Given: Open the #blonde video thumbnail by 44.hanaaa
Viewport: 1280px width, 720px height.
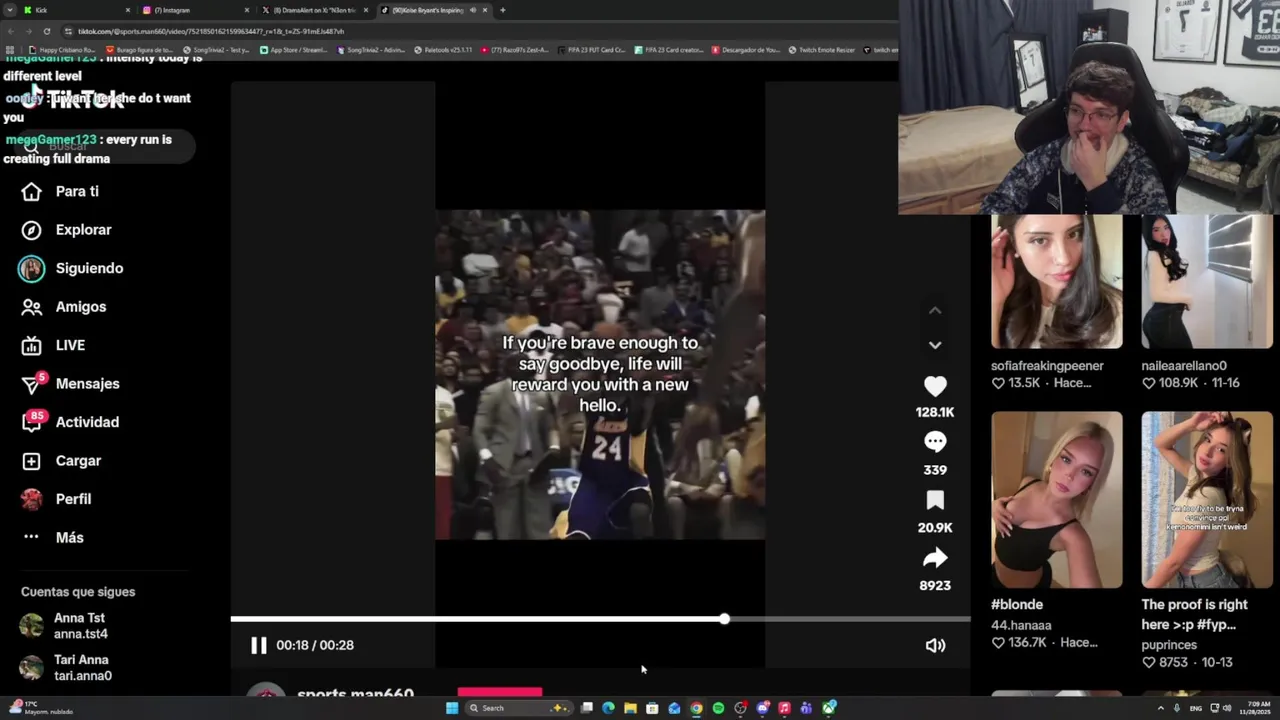Looking at the screenshot, I should point(1056,500).
